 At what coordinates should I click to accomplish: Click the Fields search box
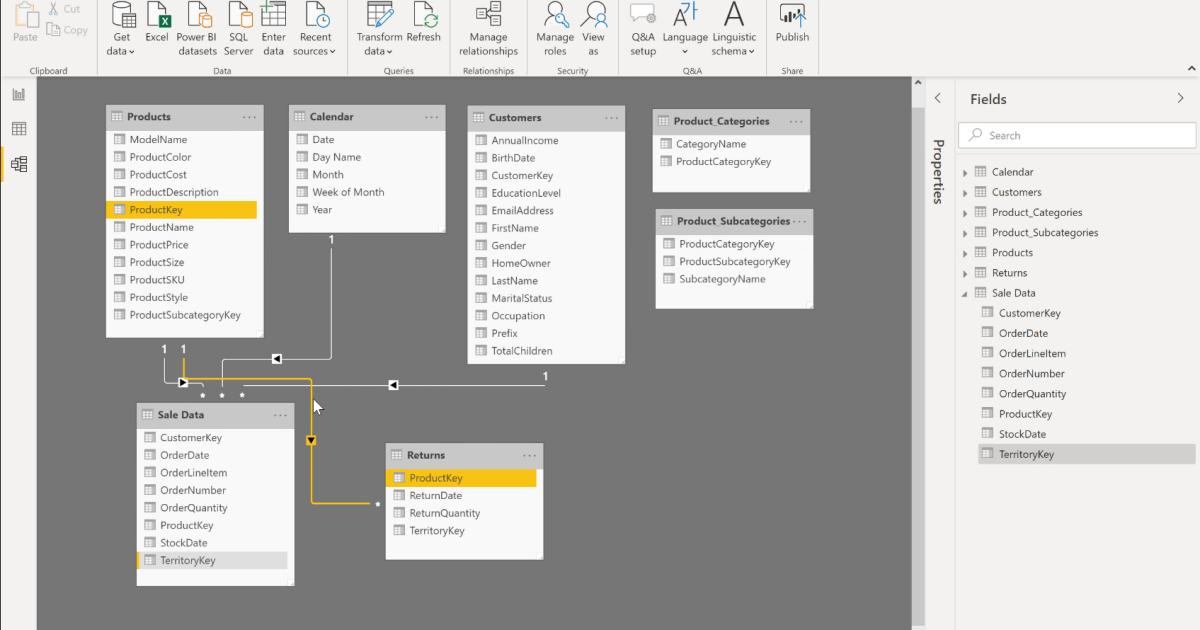click(1076, 134)
